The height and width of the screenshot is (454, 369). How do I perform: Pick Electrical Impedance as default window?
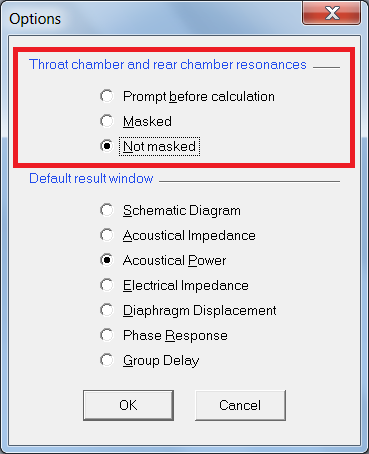[x=107, y=285]
